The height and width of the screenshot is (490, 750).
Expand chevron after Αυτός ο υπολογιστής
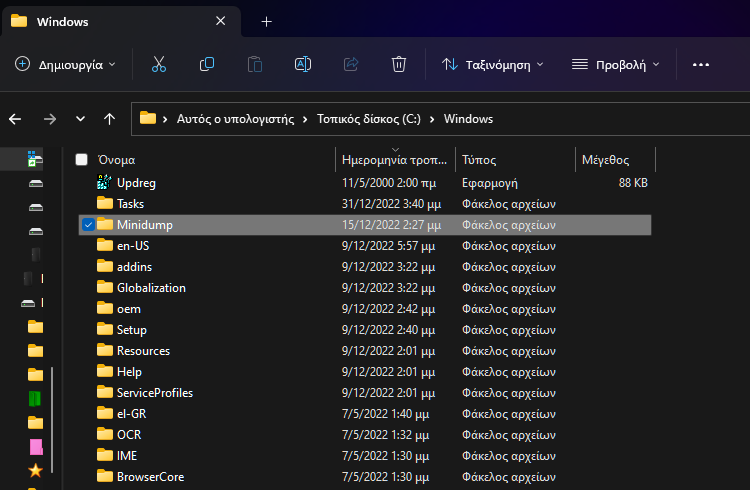(x=305, y=119)
